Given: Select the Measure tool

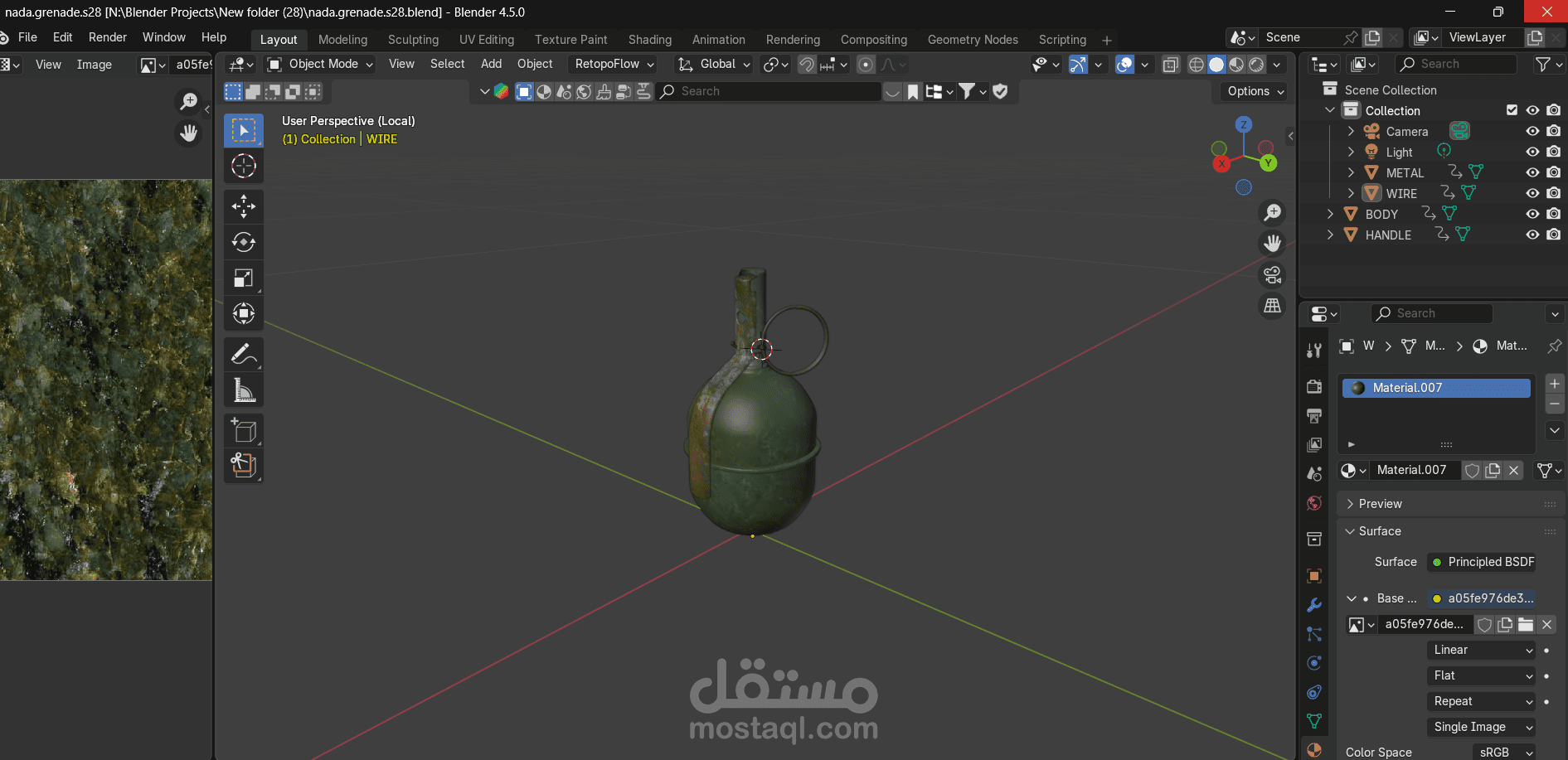Looking at the screenshot, I should (243, 390).
